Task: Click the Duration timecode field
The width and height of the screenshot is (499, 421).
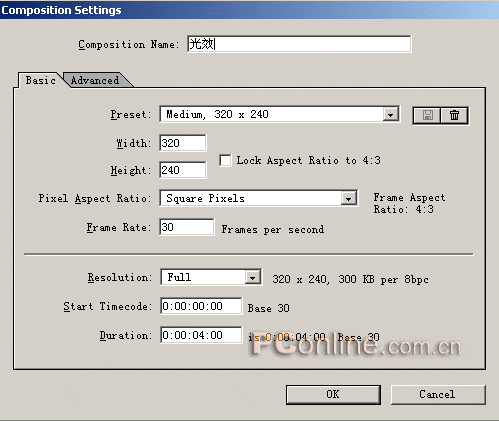Action: 201,335
